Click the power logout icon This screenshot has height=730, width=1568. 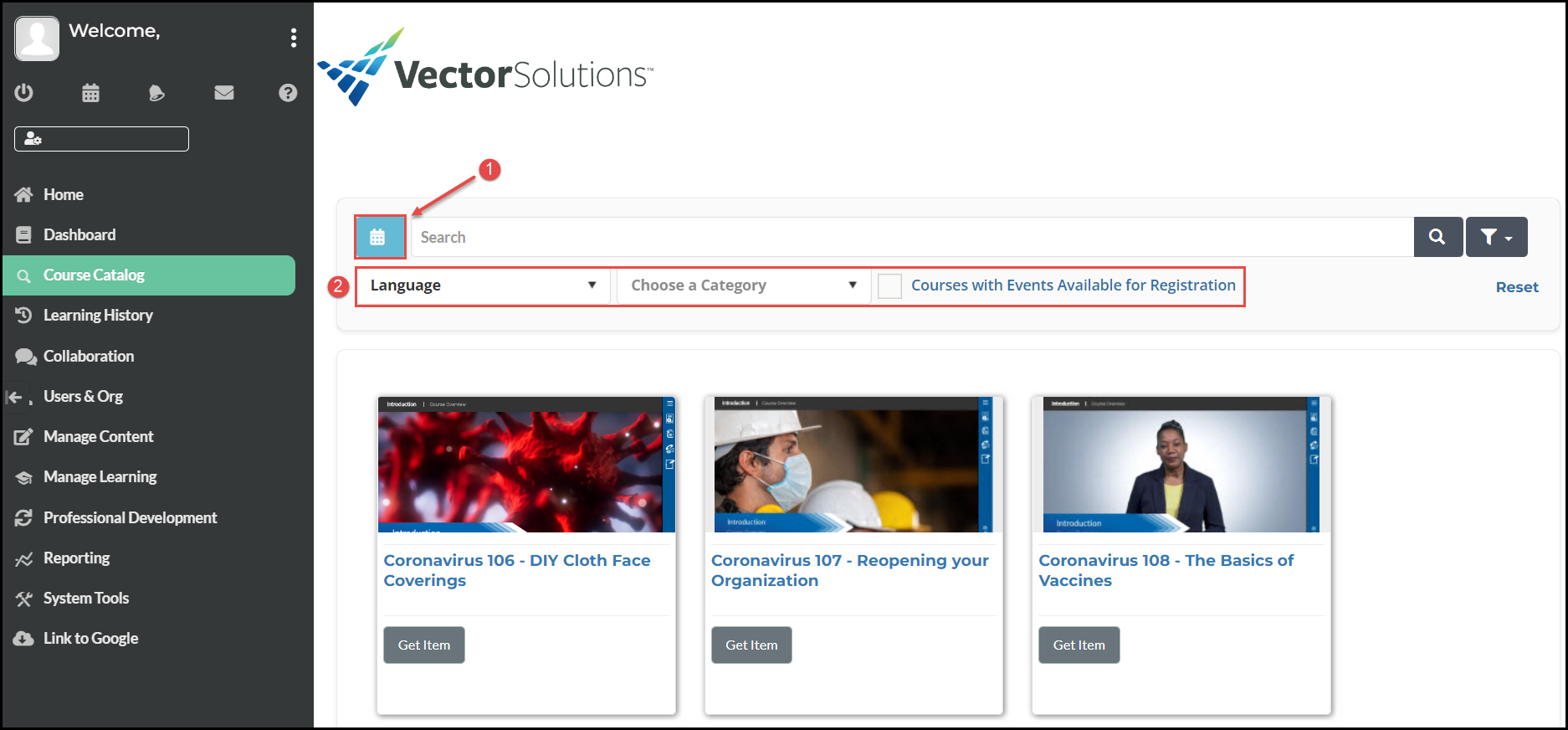(x=24, y=93)
